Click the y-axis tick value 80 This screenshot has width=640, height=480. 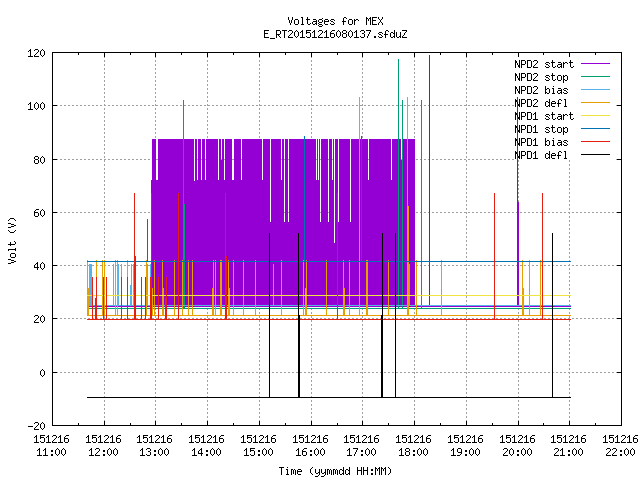tap(39, 160)
